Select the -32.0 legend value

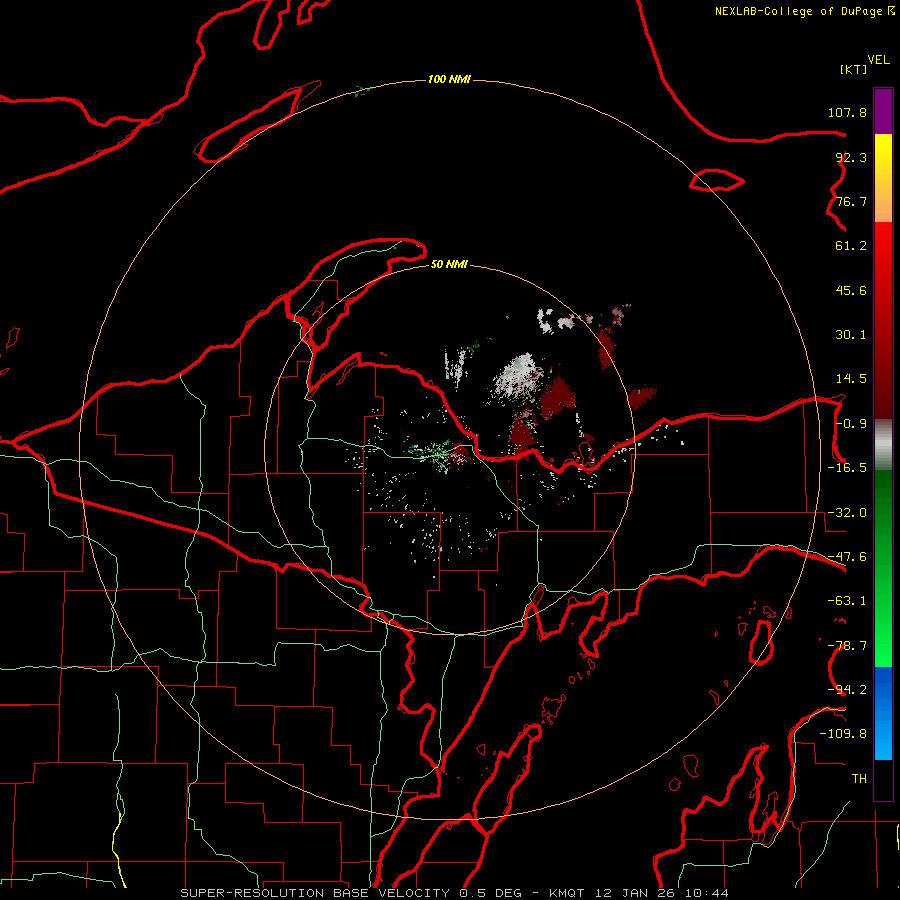pos(847,513)
